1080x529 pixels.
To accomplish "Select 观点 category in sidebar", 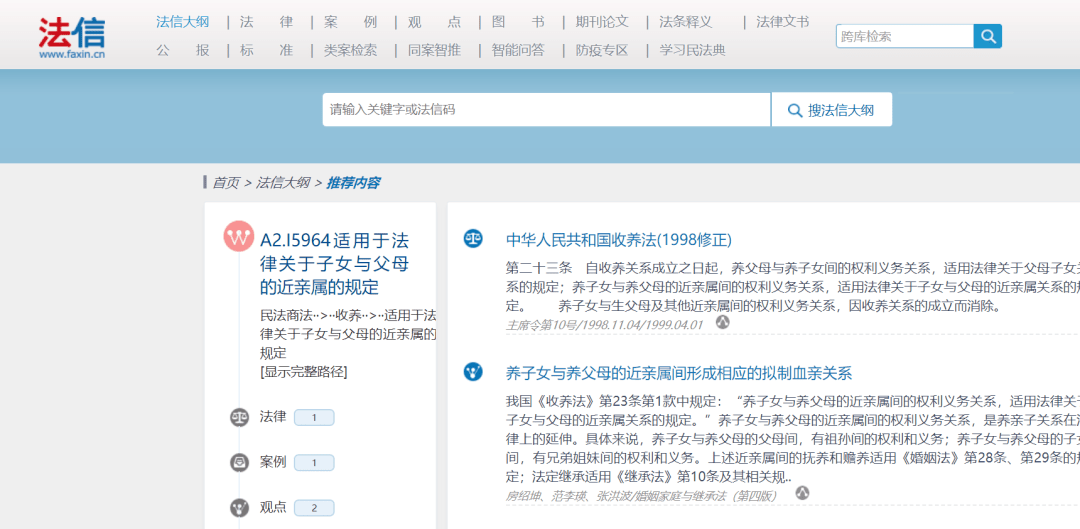I will (x=273, y=508).
